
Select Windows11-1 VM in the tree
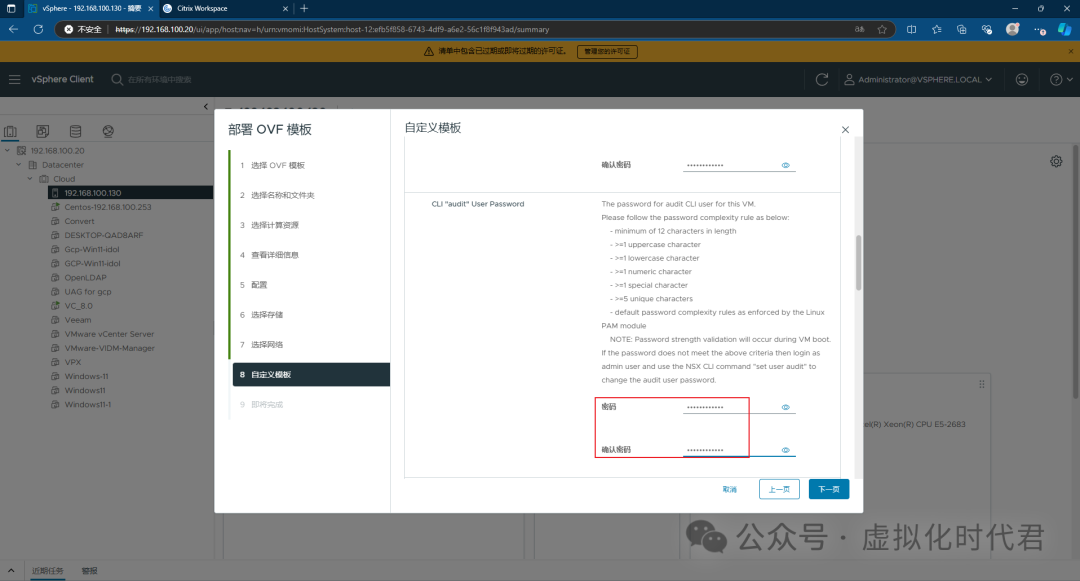point(87,404)
